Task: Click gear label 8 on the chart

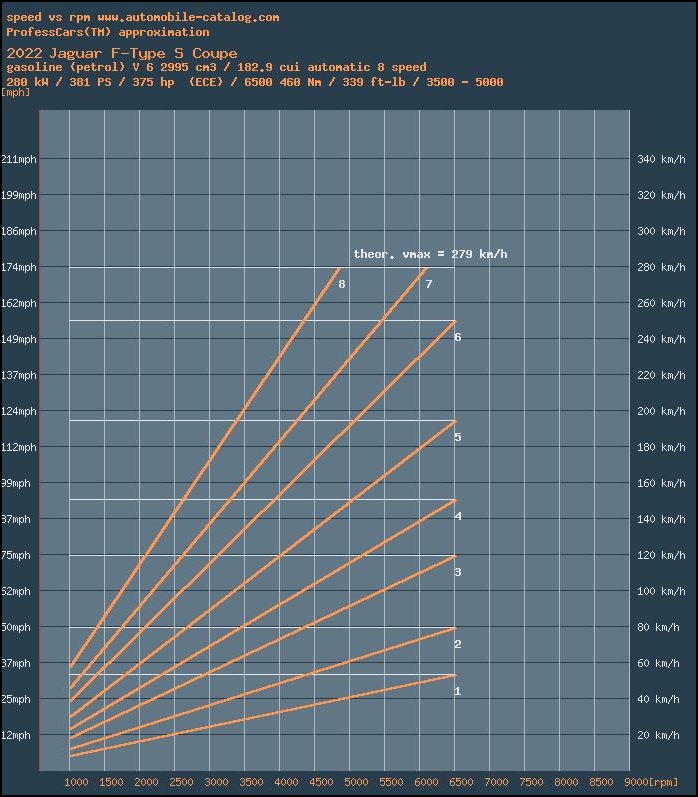Action: point(342,284)
